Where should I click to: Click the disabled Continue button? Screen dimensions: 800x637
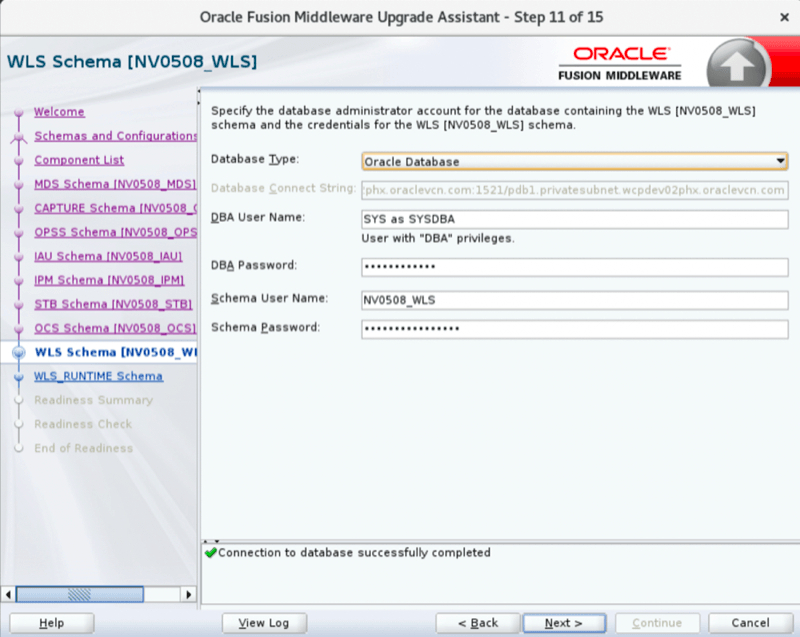tap(657, 623)
